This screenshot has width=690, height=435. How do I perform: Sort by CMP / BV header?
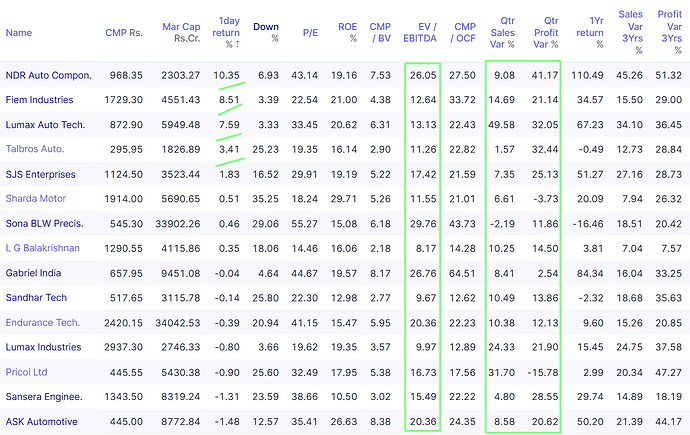[x=380, y=33]
